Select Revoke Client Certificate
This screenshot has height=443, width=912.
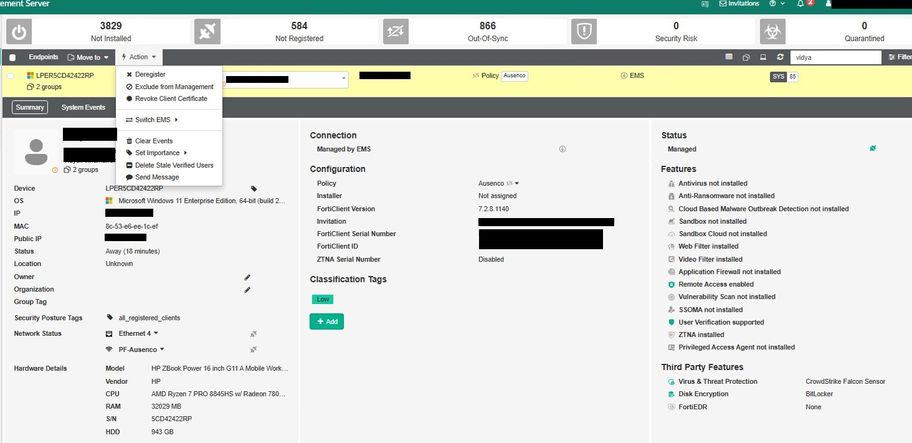coord(169,99)
